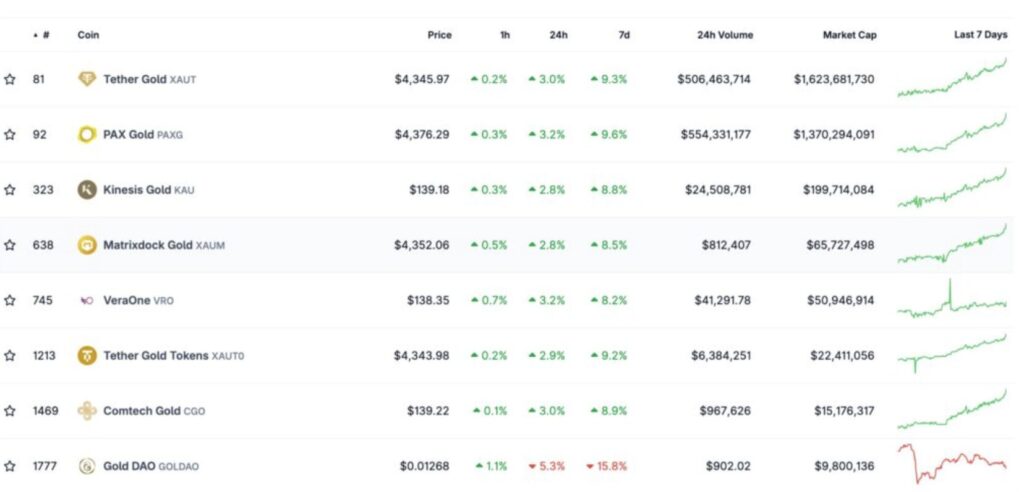View Gold DAO red 7-day sparkline
Image resolution: width=1024 pixels, height=492 pixels.
[x=952, y=464]
